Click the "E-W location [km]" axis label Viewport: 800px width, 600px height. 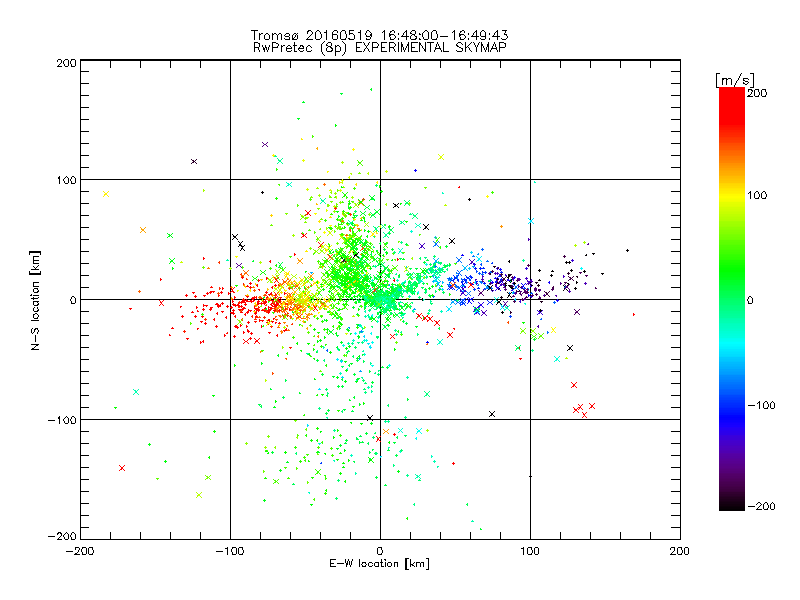(380, 564)
